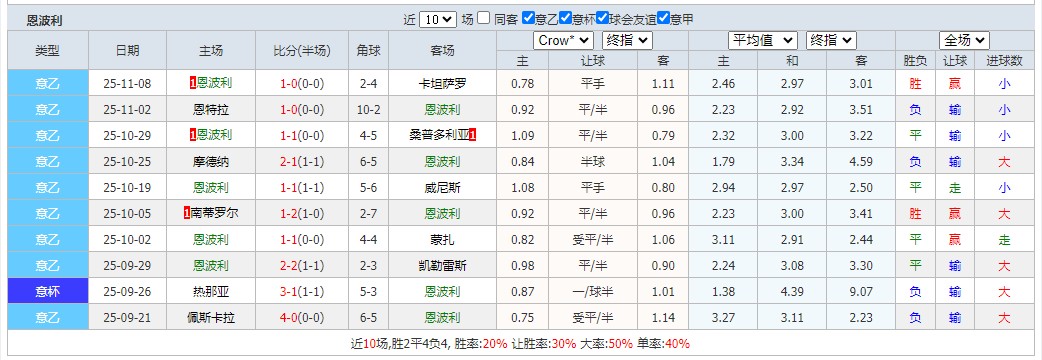Screen dimensions: 1042x360
Task: Select the 半球 handicap cell
Action: pyautogui.click(x=593, y=161)
